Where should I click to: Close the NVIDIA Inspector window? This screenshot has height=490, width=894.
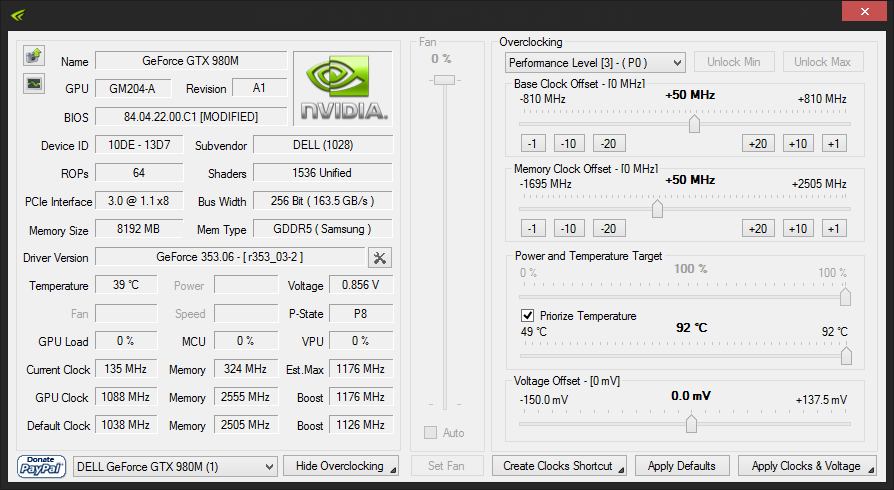864,11
